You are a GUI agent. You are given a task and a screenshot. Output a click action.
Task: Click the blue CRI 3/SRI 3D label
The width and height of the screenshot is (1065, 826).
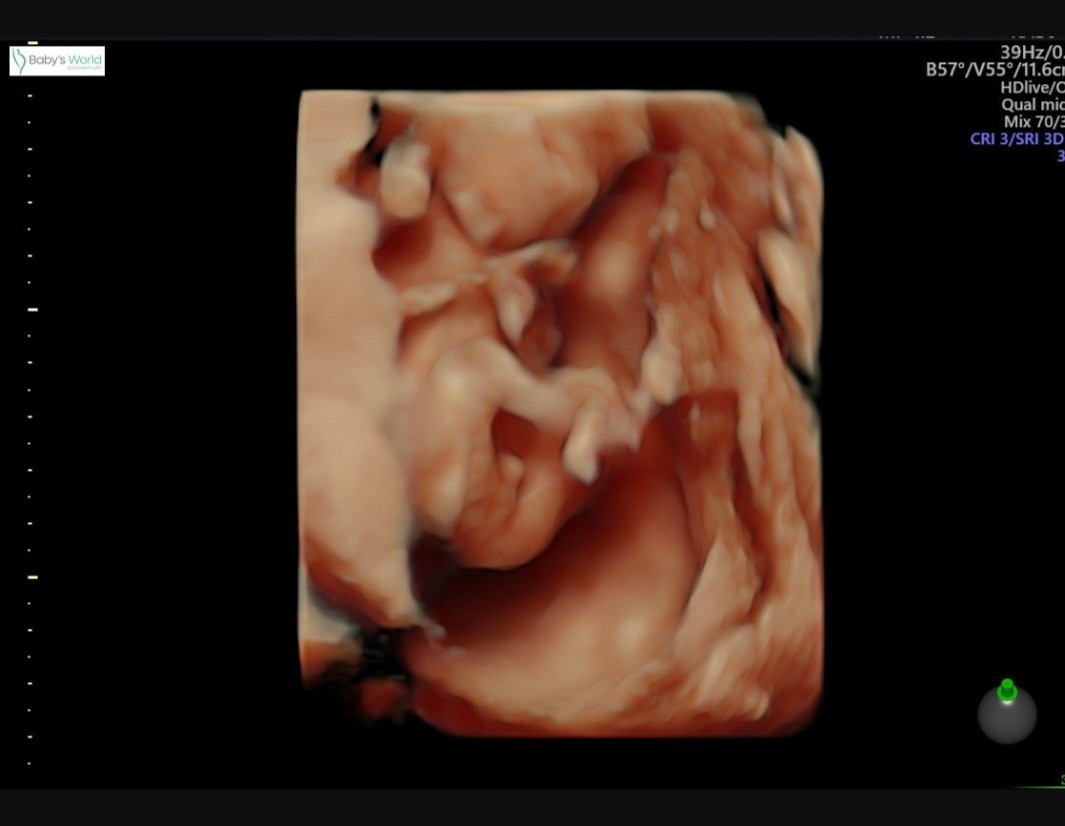1016,139
